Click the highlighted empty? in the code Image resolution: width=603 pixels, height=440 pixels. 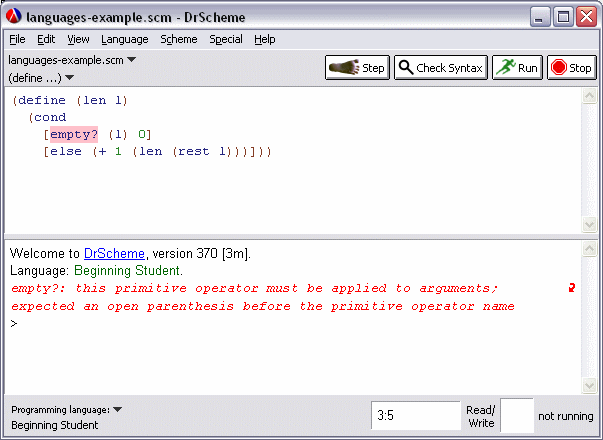coord(74,134)
